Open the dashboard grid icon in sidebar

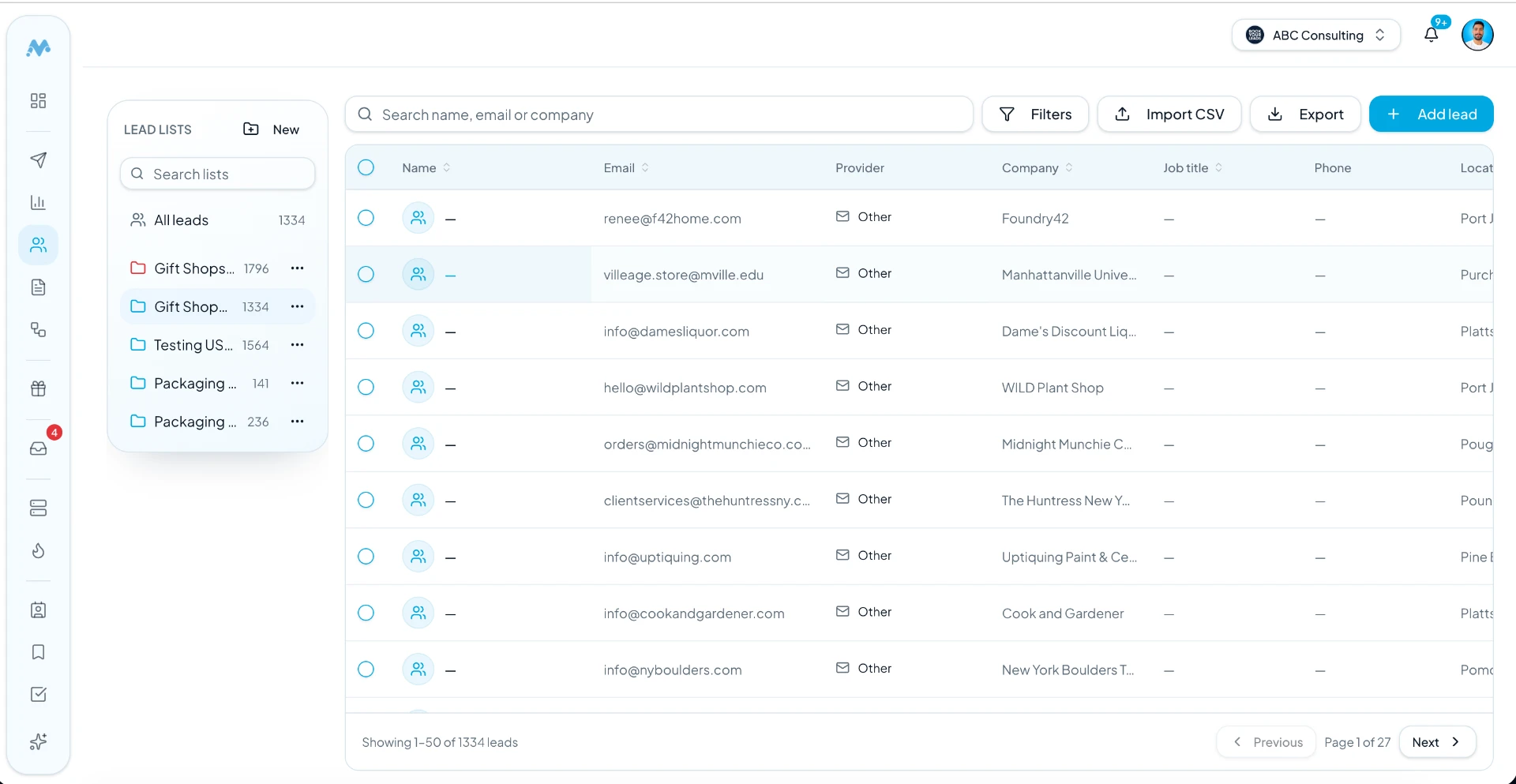38,100
